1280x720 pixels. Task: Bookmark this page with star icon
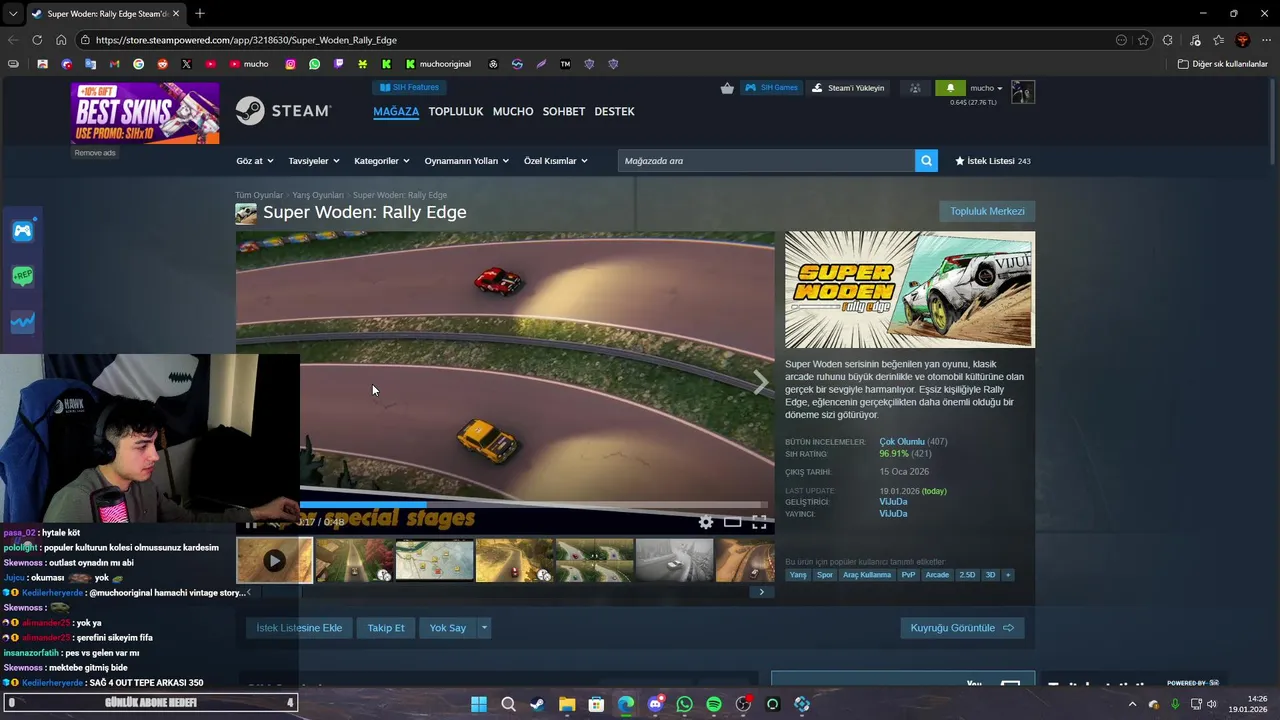tap(1144, 40)
